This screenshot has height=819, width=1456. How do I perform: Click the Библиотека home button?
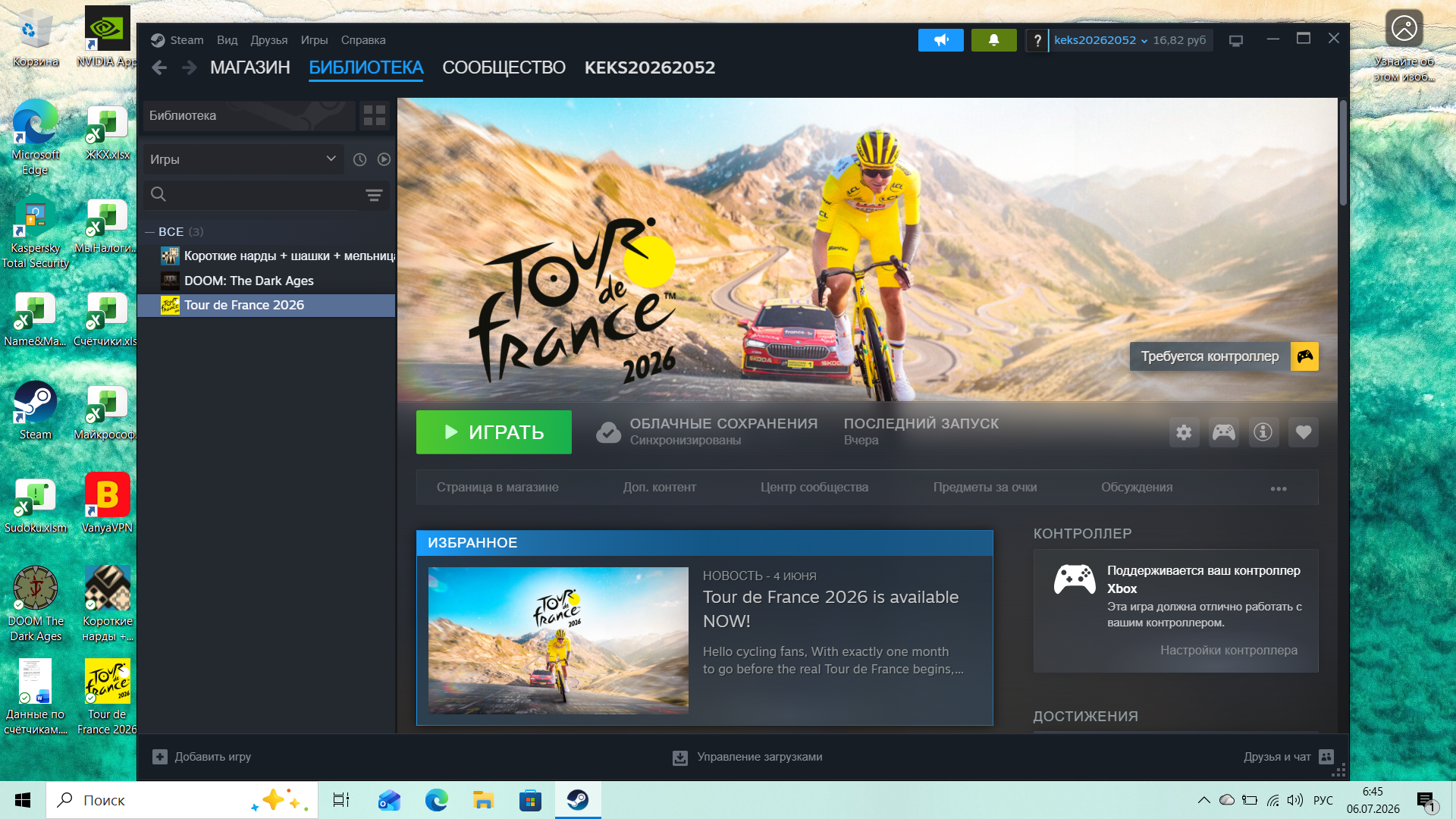249,115
